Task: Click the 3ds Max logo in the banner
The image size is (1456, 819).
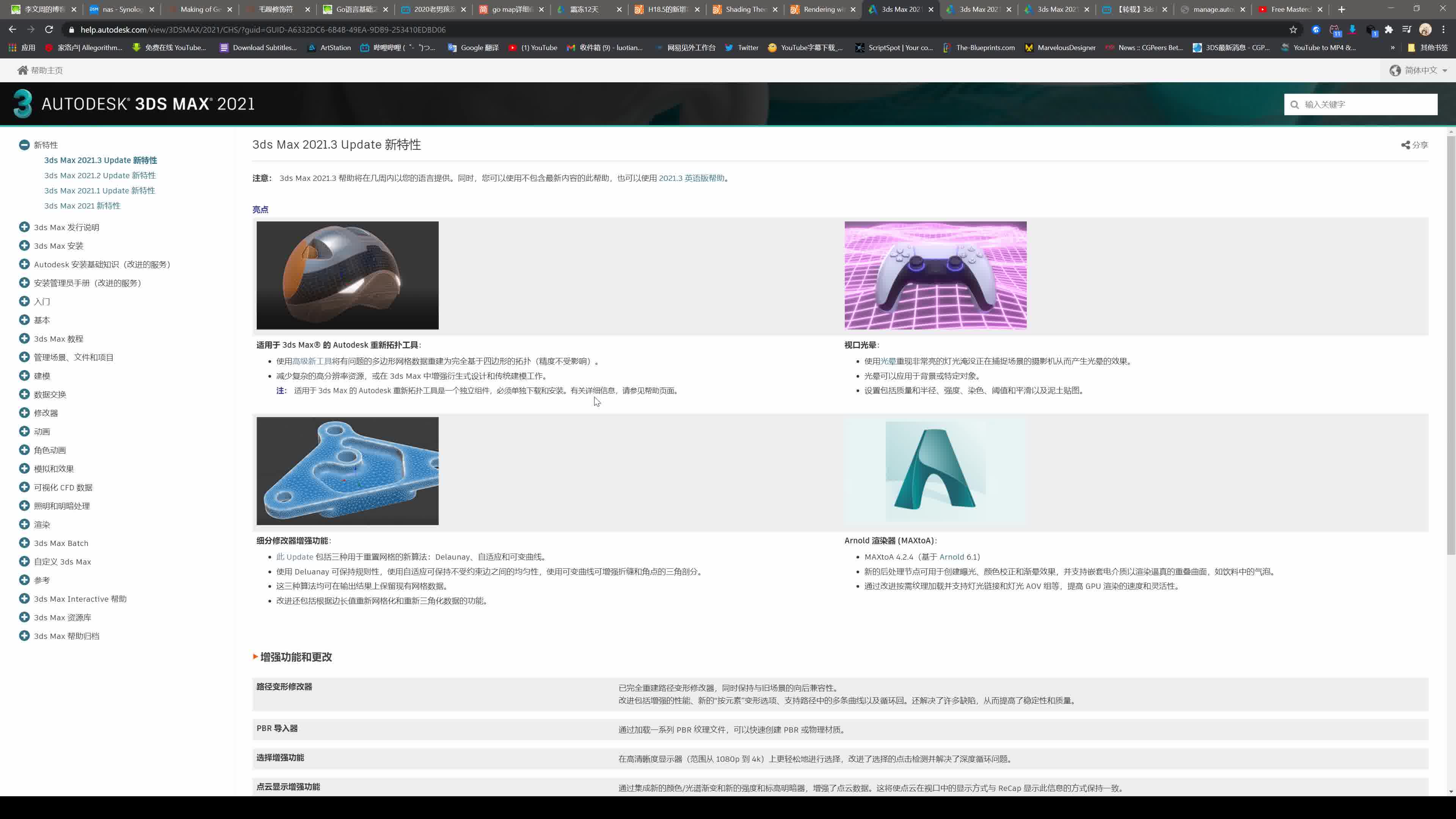Action: (23, 104)
